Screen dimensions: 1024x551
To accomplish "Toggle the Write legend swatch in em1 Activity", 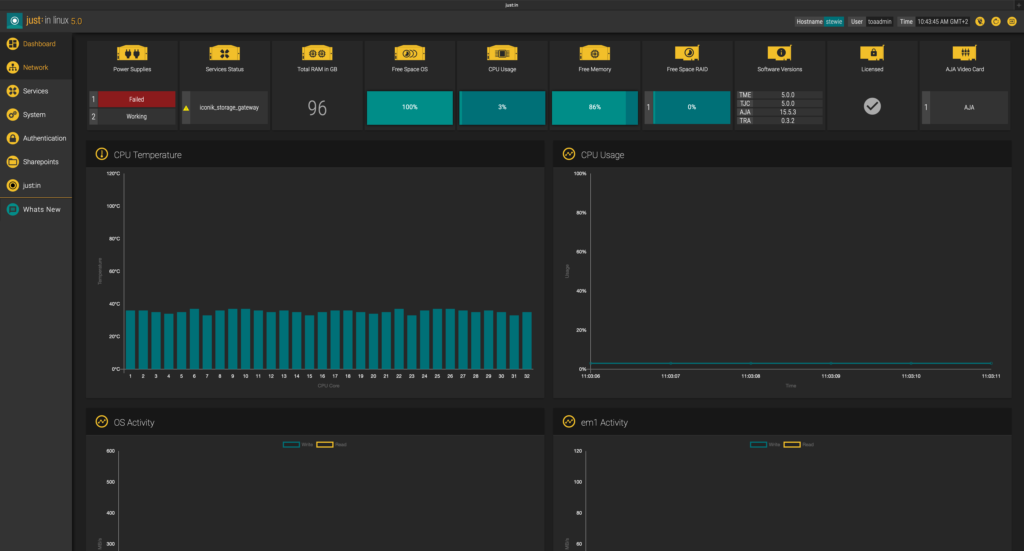I will click(x=758, y=445).
